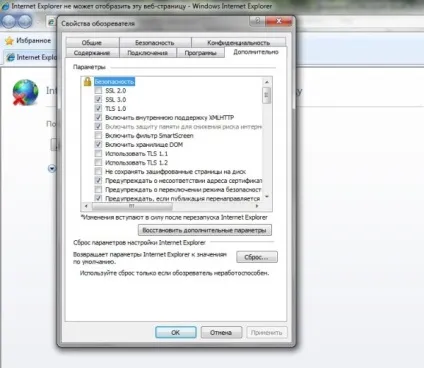Switch to the Содержание tab
This screenshot has height=368, width=424.
coord(92,53)
